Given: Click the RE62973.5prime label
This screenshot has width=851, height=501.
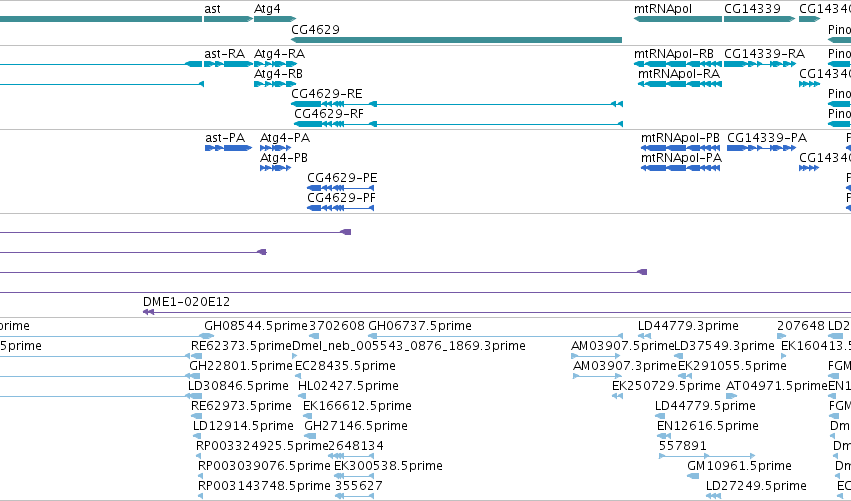Looking at the screenshot, I should click(241, 407).
